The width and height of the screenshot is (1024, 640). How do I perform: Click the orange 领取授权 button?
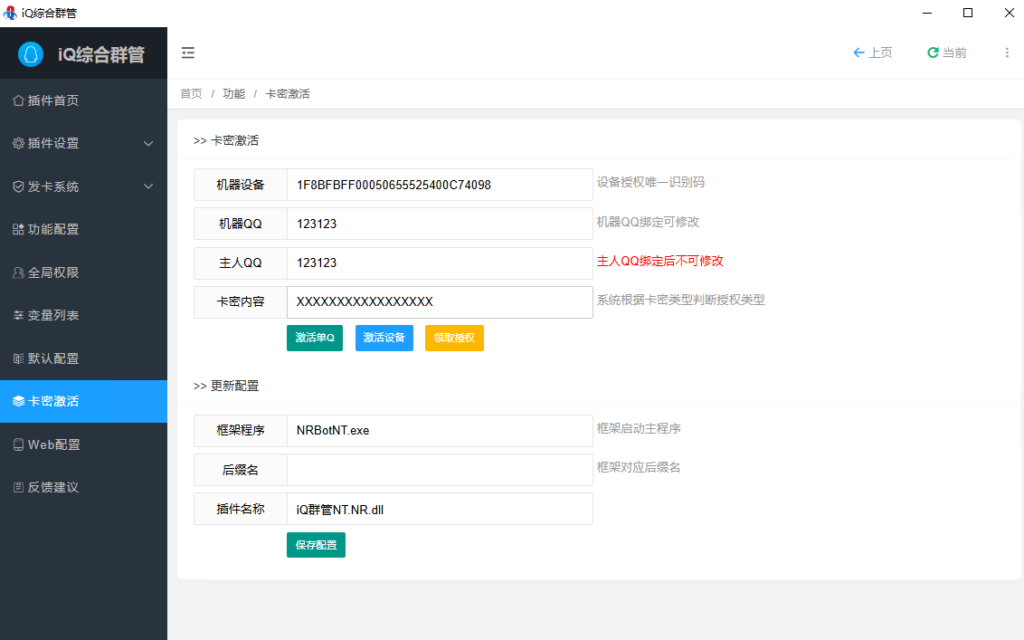(455, 338)
